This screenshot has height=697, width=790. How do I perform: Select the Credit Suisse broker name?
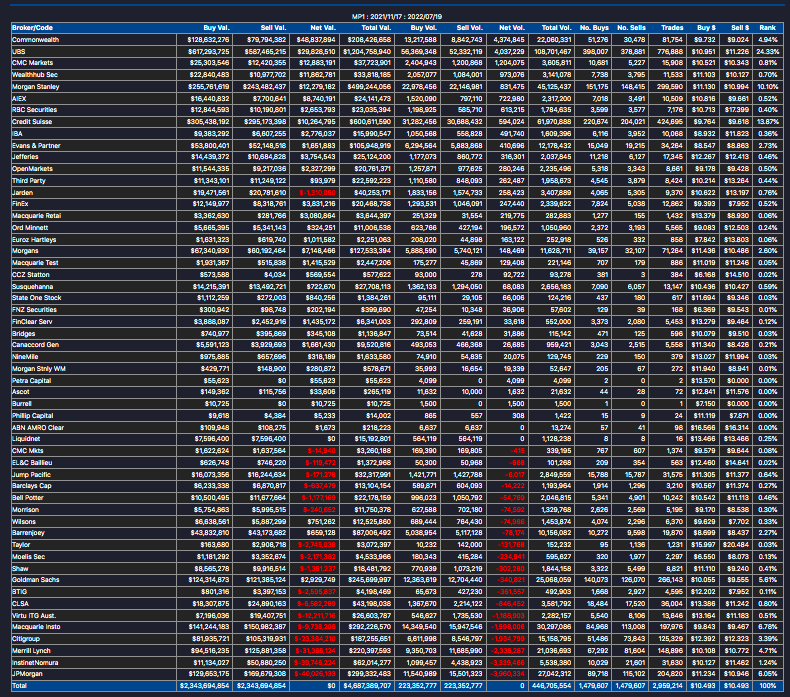32,122
